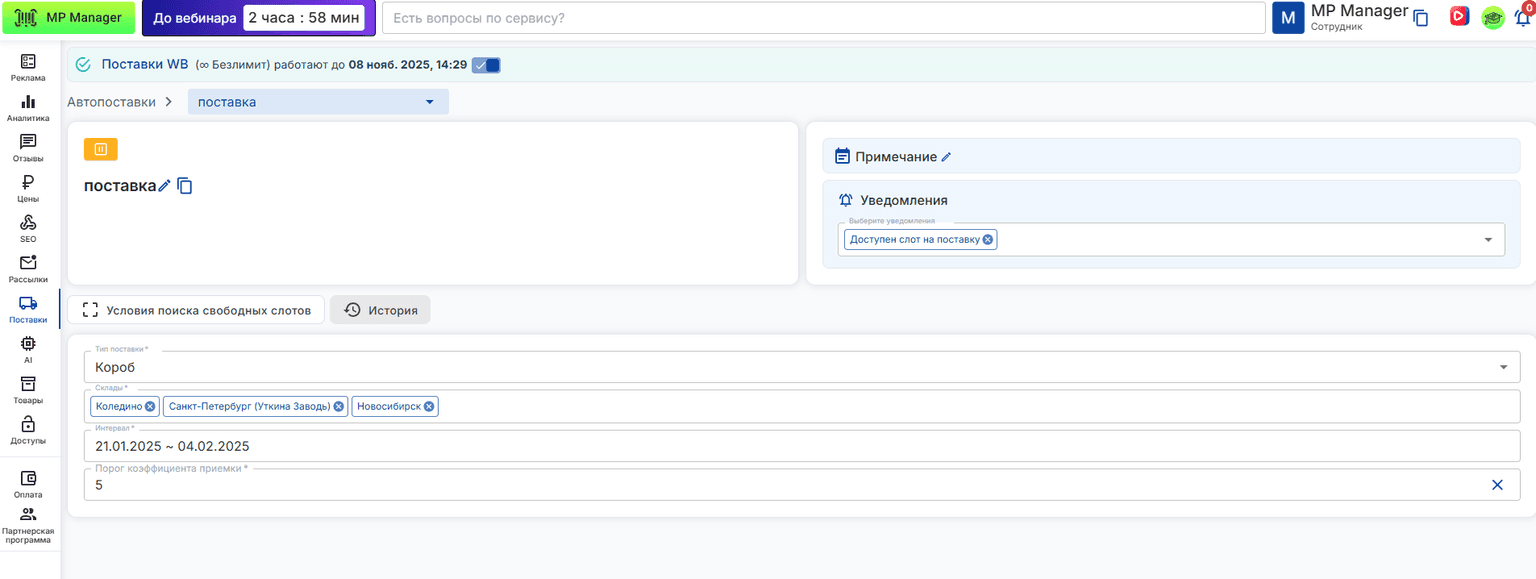Screen dimensions: 1536x579
Task: Click the search field Есть вопросы по сервису
Action: [x=824, y=18]
